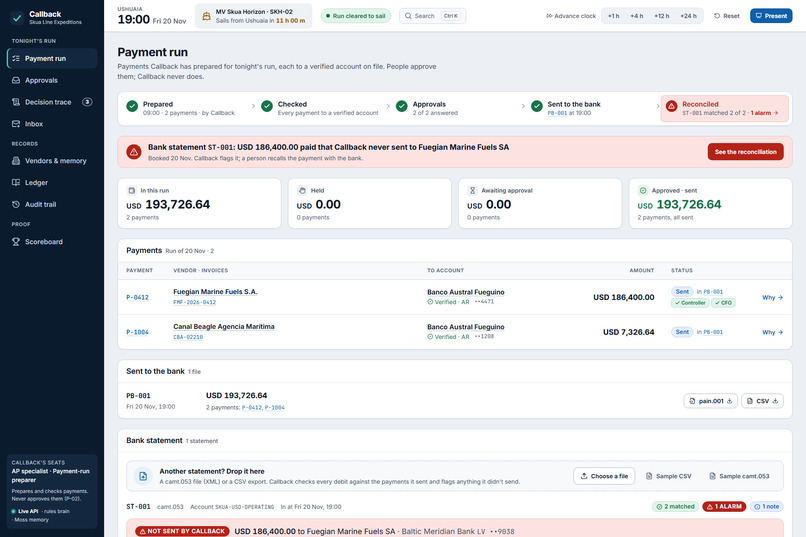Screen dimensions: 806x537
Task: Open payment P-1004
Action: [x=137, y=332]
